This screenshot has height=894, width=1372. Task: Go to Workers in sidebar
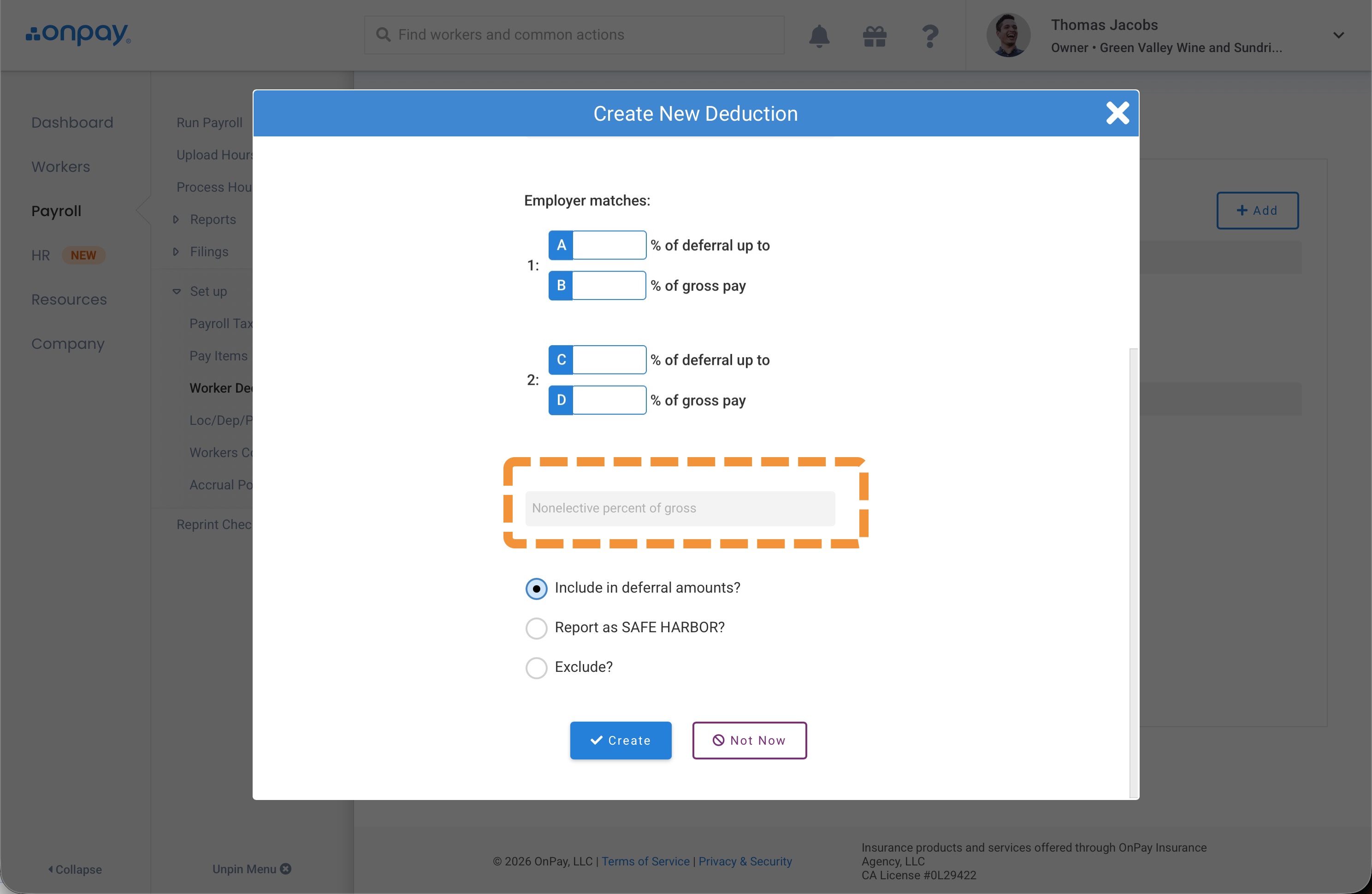(60, 166)
